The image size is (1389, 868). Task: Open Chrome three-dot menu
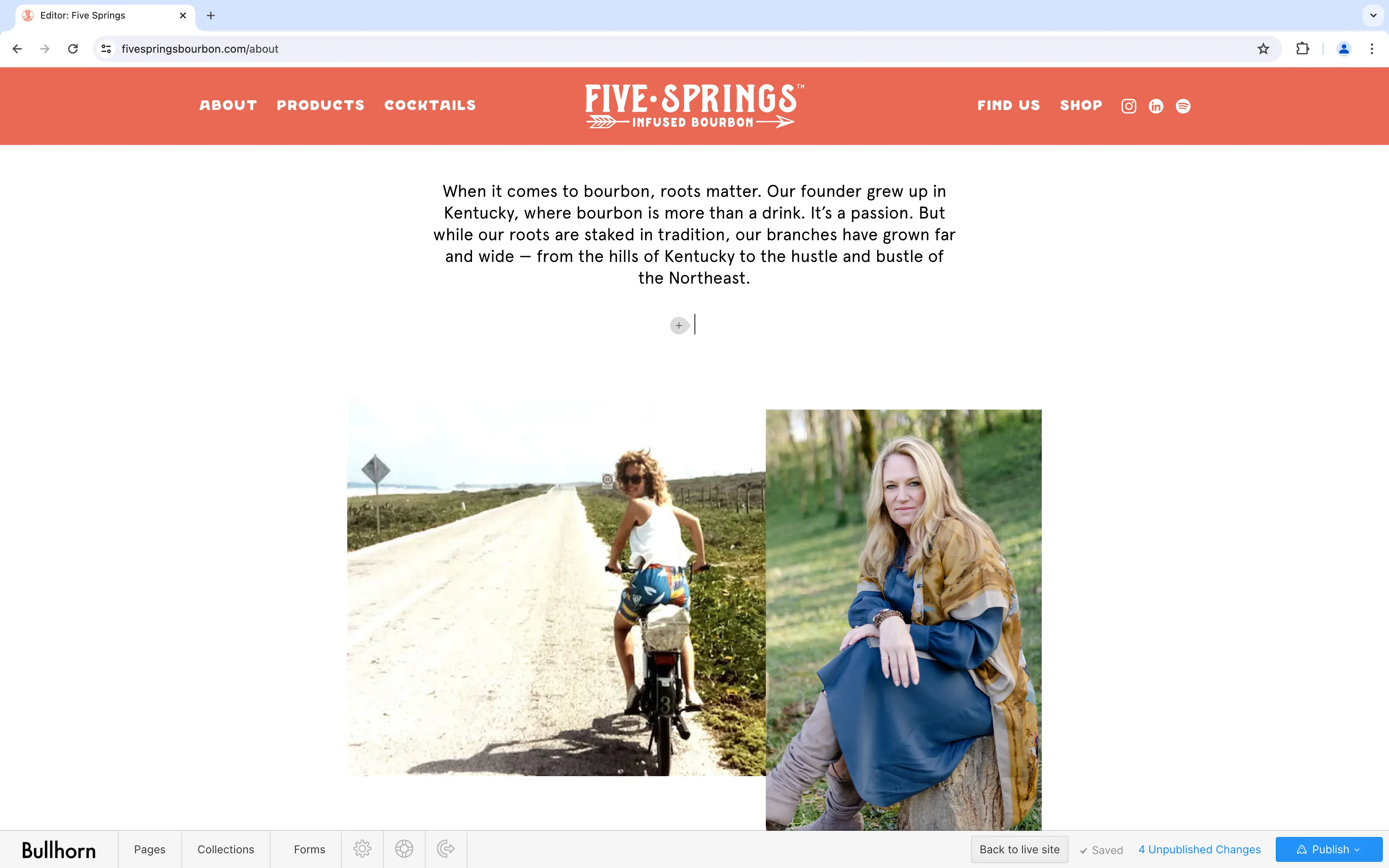(1372, 49)
